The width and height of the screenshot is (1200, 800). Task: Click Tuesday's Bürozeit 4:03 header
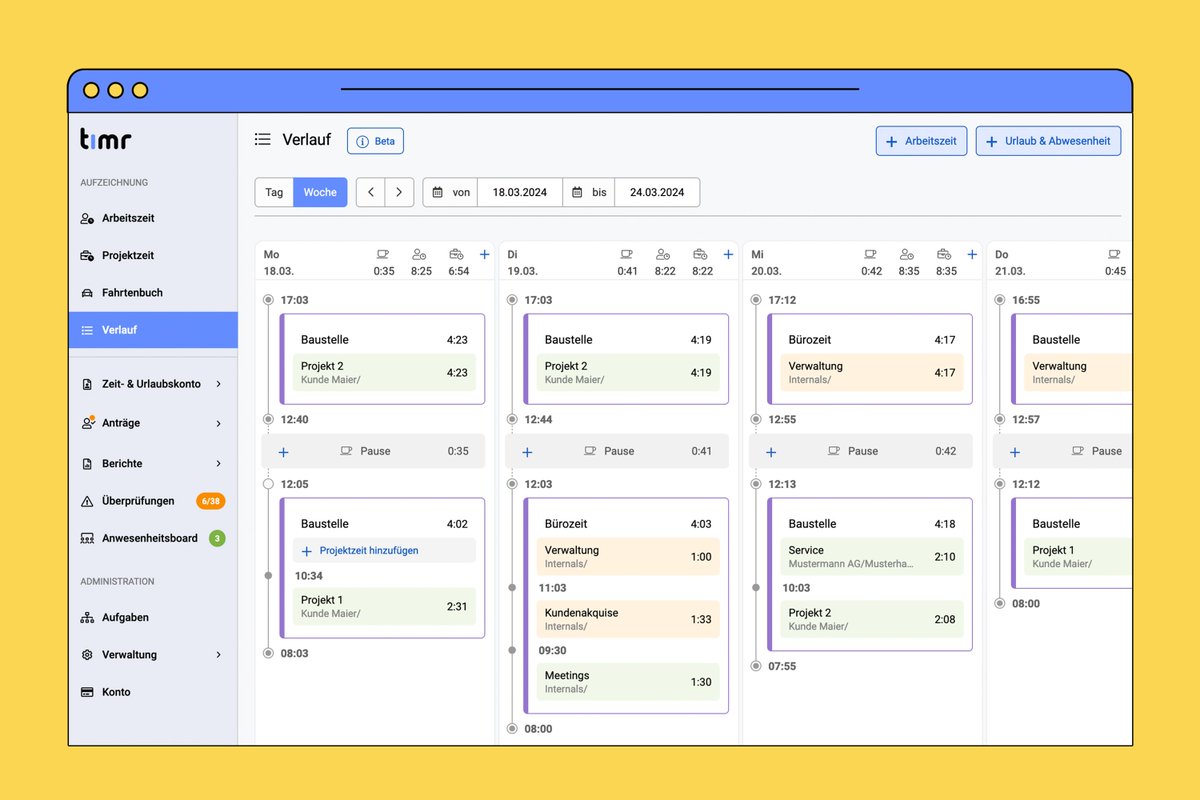point(628,524)
